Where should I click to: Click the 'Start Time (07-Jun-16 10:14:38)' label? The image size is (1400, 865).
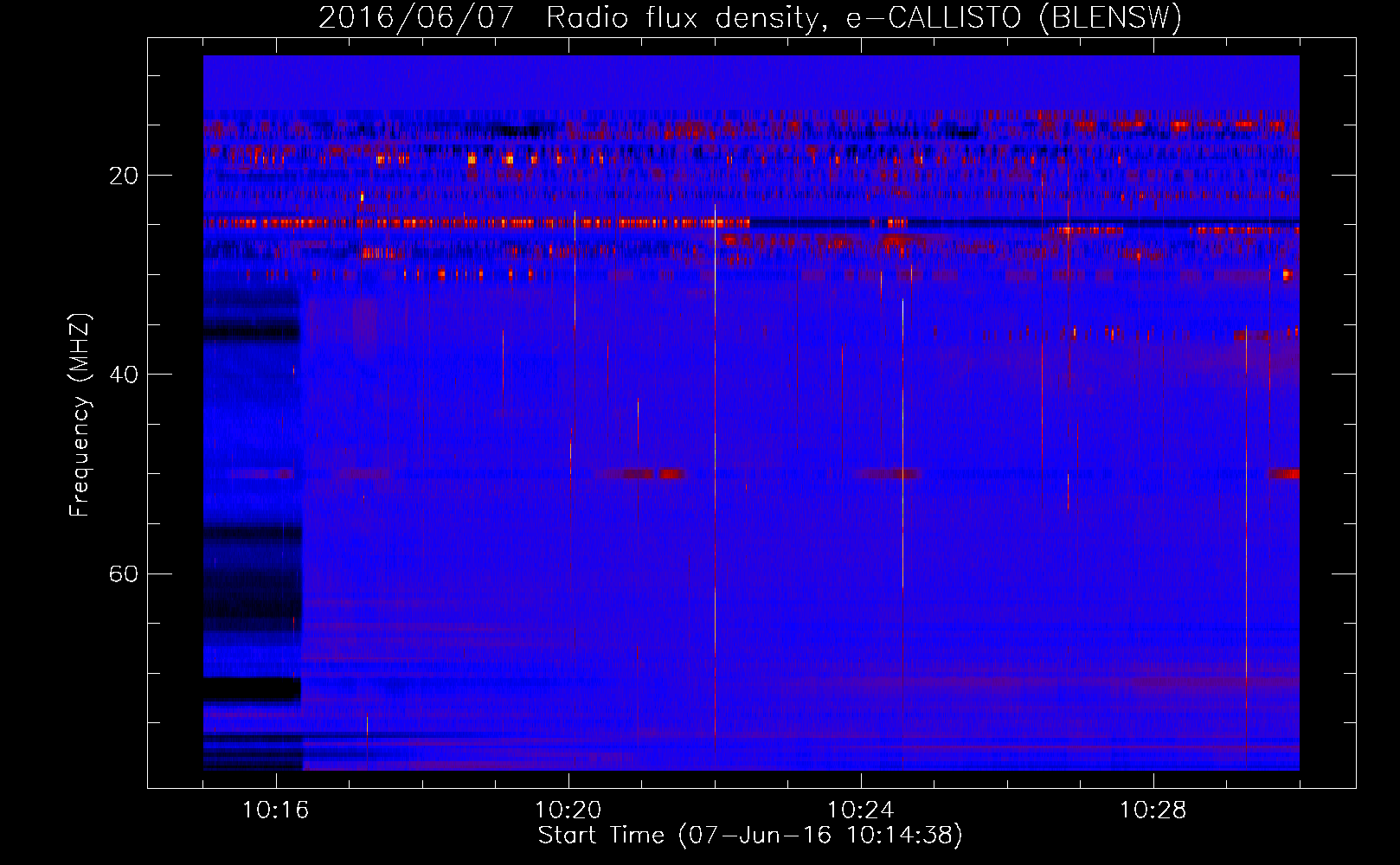tap(750, 836)
